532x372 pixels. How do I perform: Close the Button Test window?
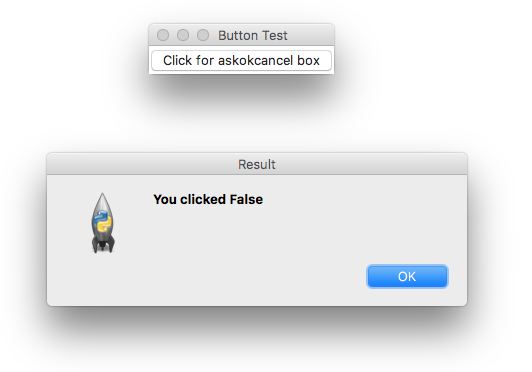(x=163, y=35)
